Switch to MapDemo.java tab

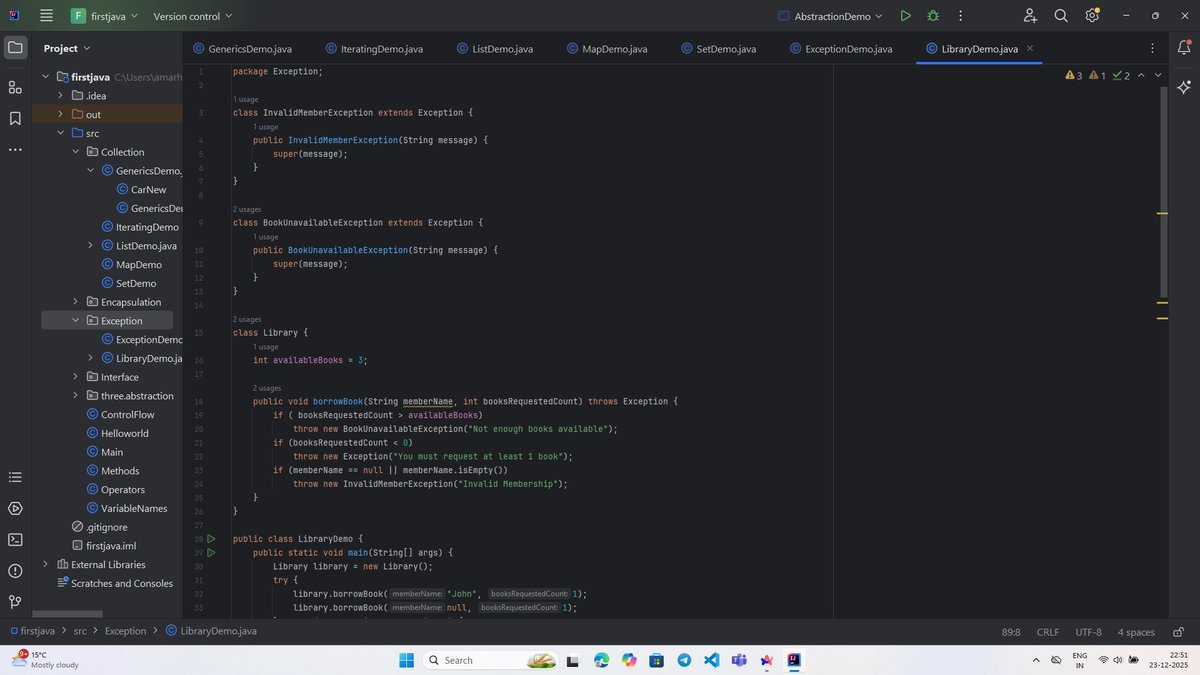[607, 48]
